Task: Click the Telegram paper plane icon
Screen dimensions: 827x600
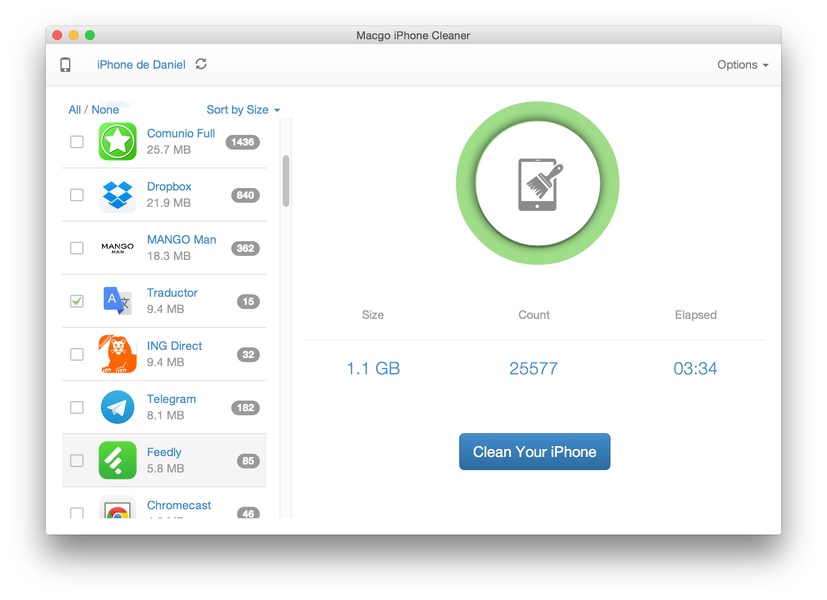Action: click(x=117, y=407)
